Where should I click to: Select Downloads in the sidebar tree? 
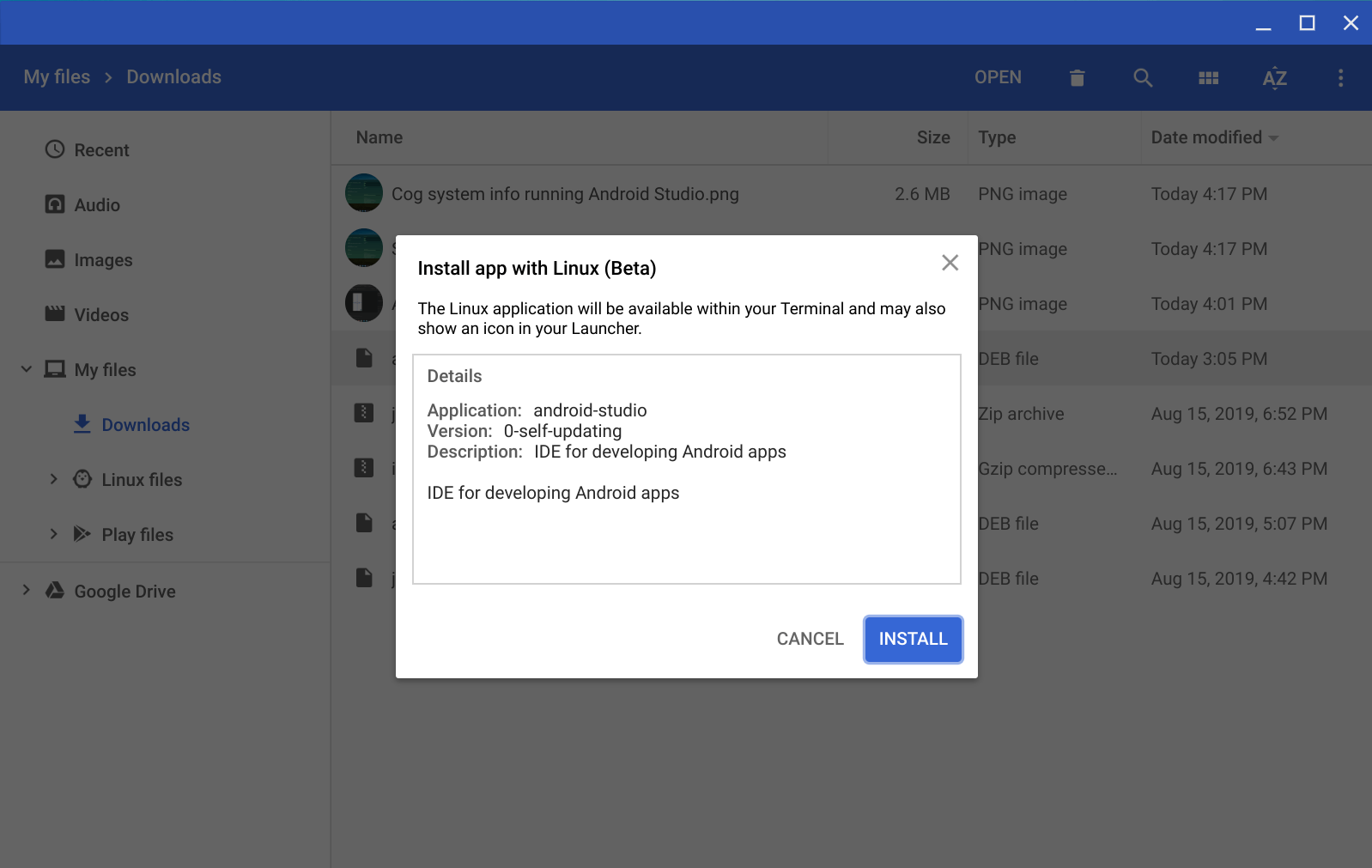point(146,425)
